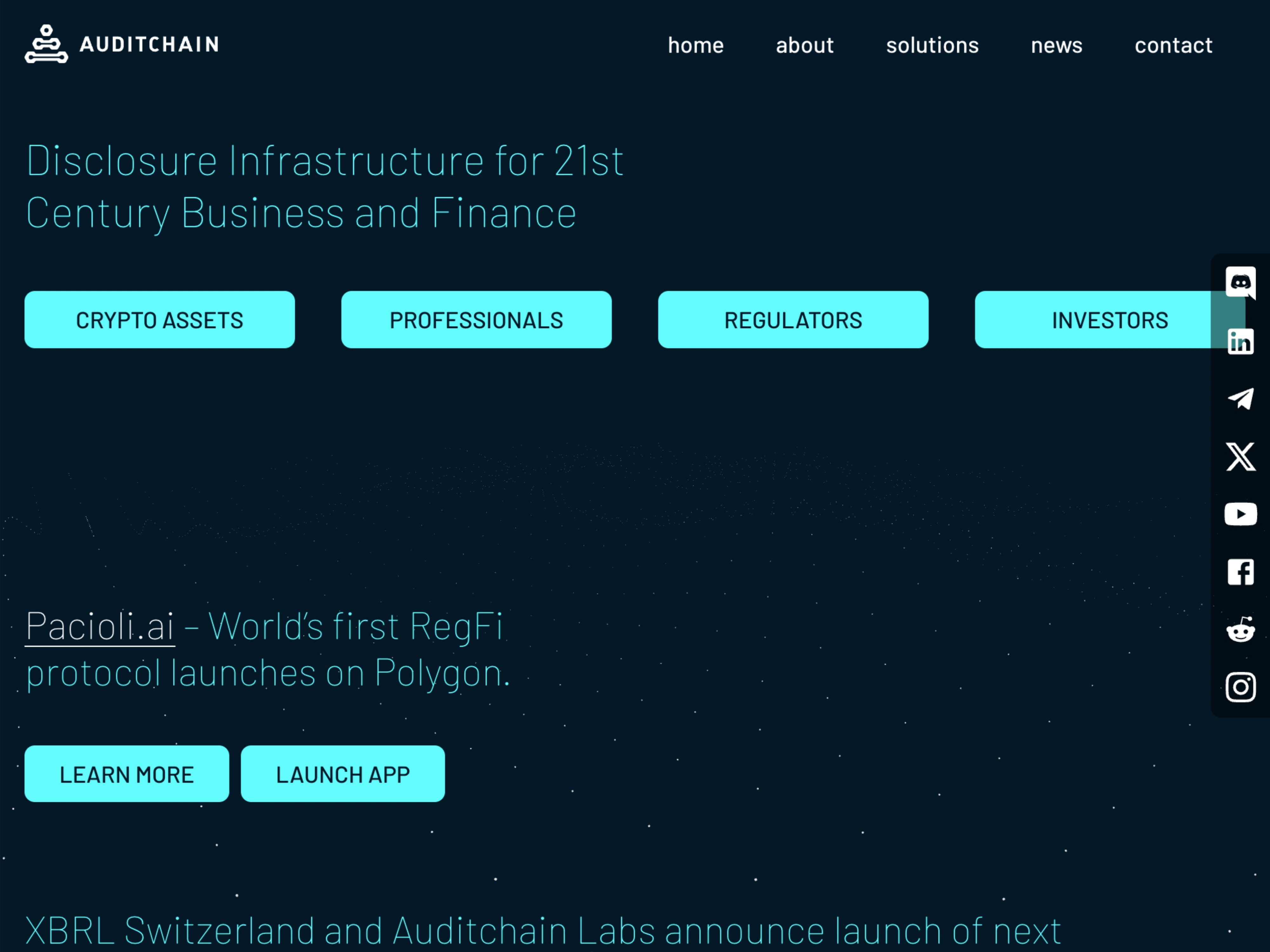Click the YouTube play icon
Viewport: 1270px width, 952px height.
point(1240,514)
